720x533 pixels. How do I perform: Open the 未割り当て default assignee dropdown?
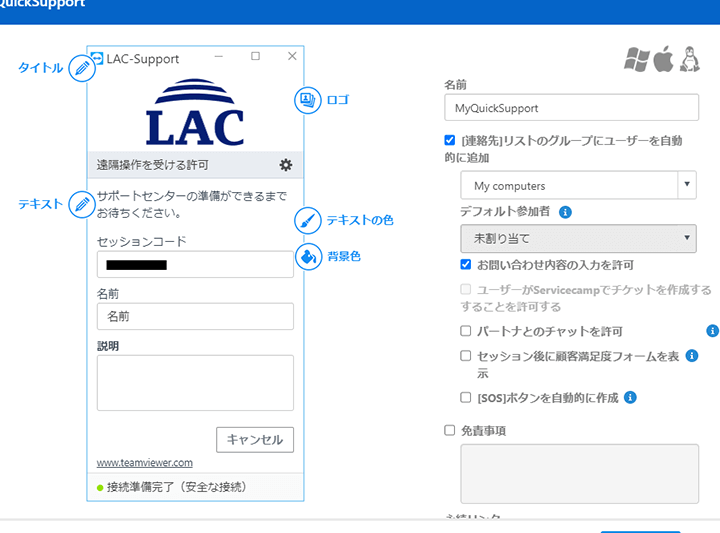[x=578, y=238]
